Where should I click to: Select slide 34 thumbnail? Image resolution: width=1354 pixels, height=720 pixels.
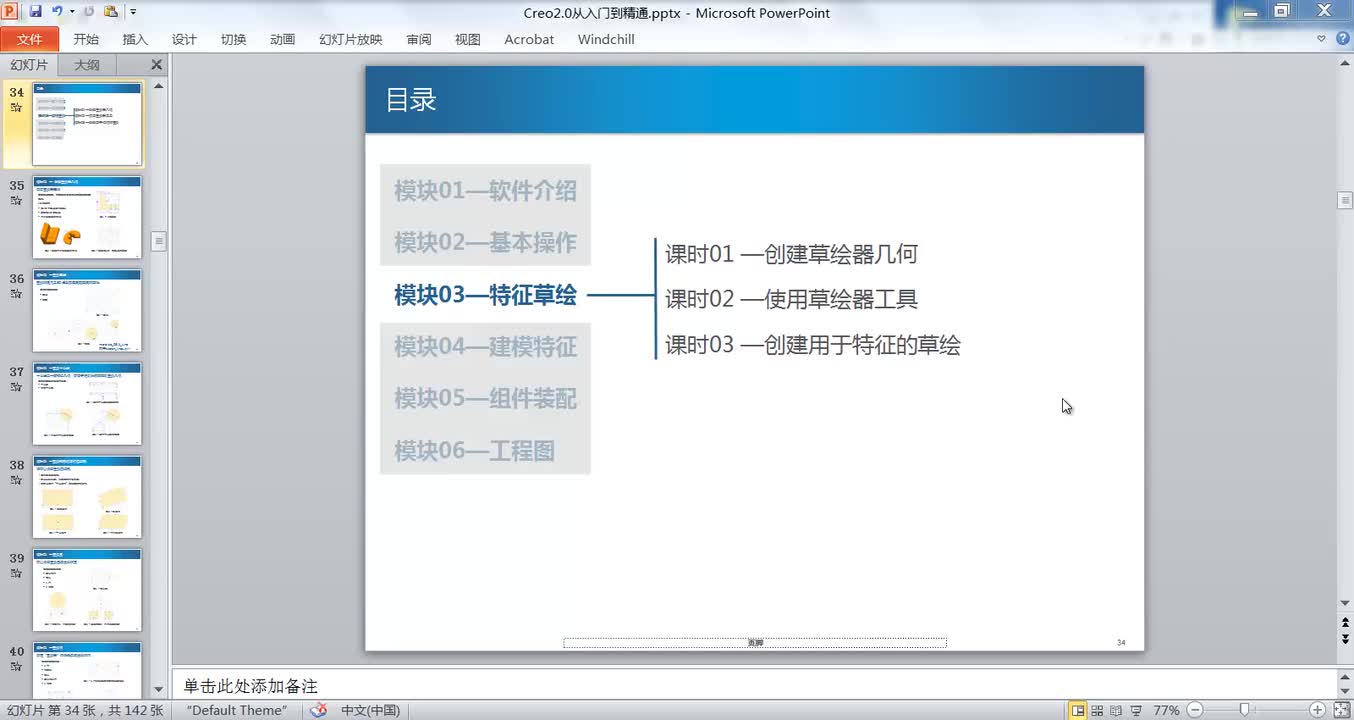87,124
